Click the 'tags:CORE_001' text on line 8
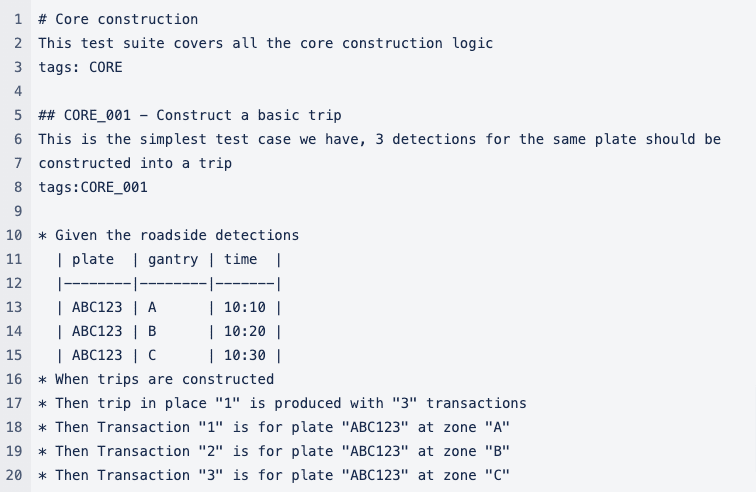The width and height of the screenshot is (756, 492). (93, 187)
